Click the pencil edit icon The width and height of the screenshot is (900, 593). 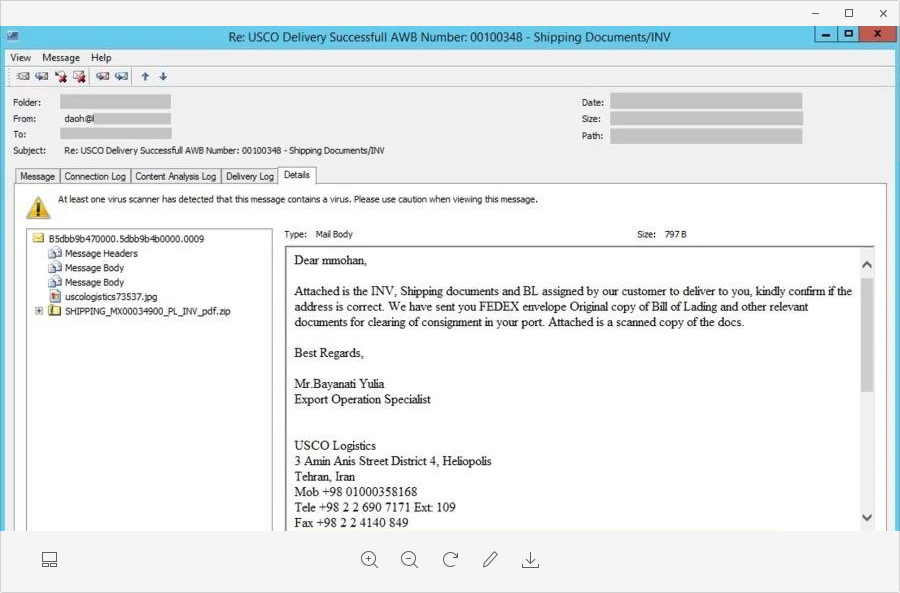(x=490, y=559)
